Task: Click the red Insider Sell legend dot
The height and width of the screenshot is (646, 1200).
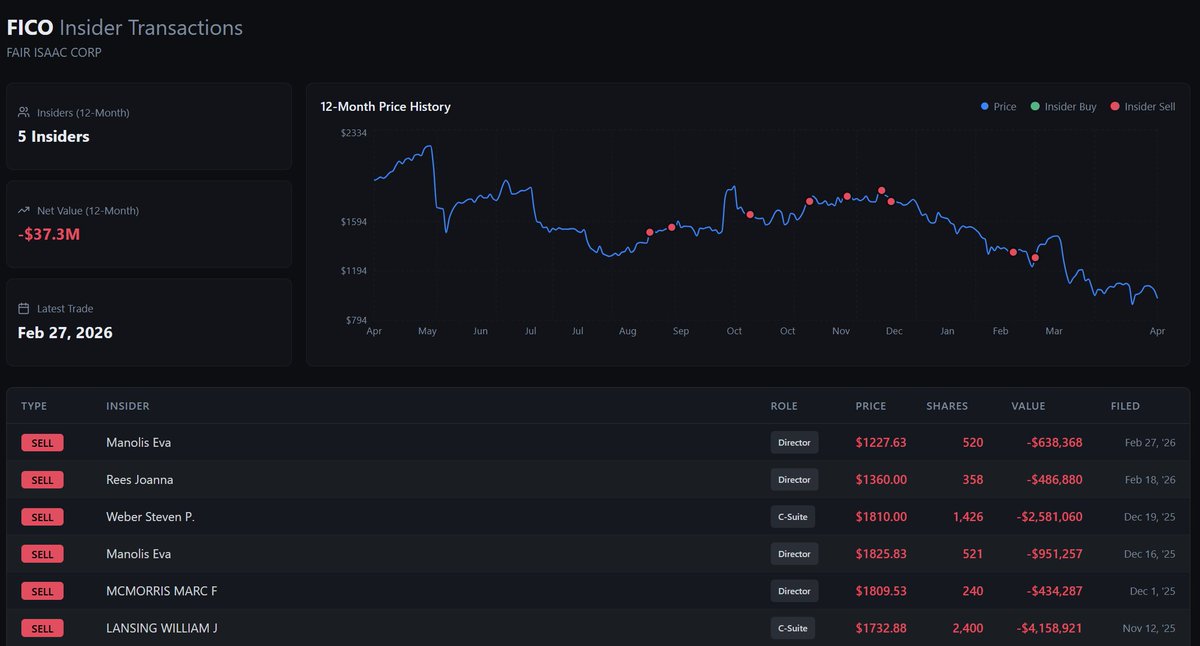Action: pos(1115,106)
